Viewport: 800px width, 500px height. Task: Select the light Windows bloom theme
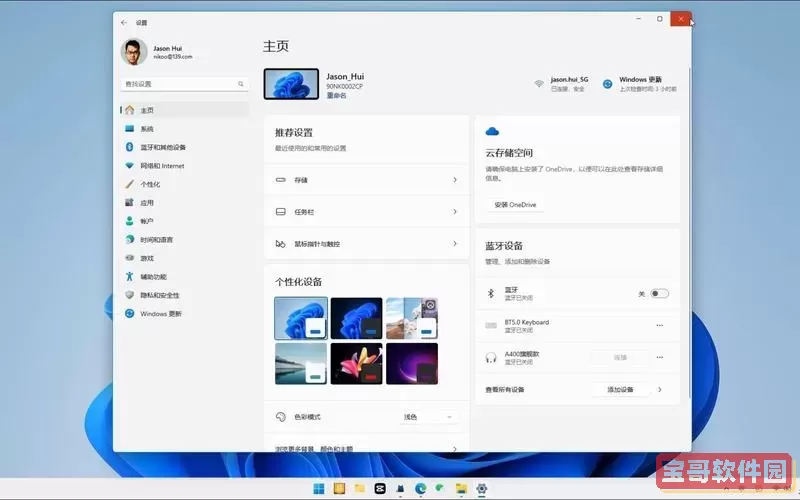click(301, 318)
